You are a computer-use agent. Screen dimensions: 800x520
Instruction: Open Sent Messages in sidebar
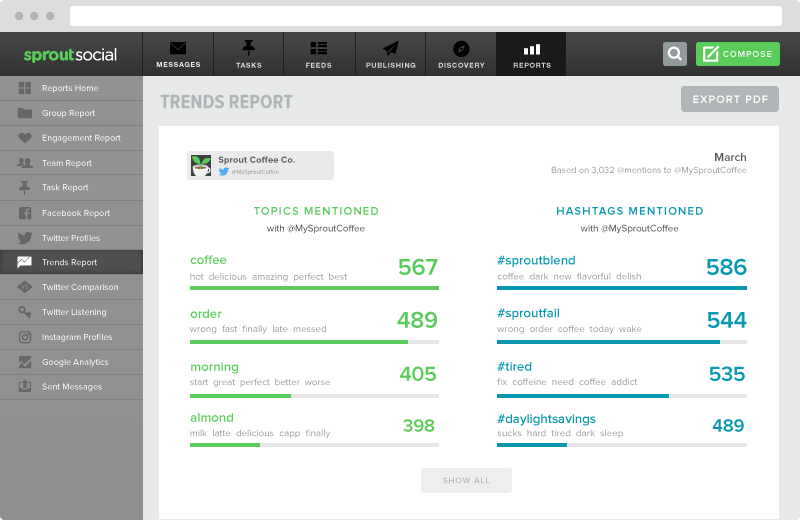tap(71, 387)
